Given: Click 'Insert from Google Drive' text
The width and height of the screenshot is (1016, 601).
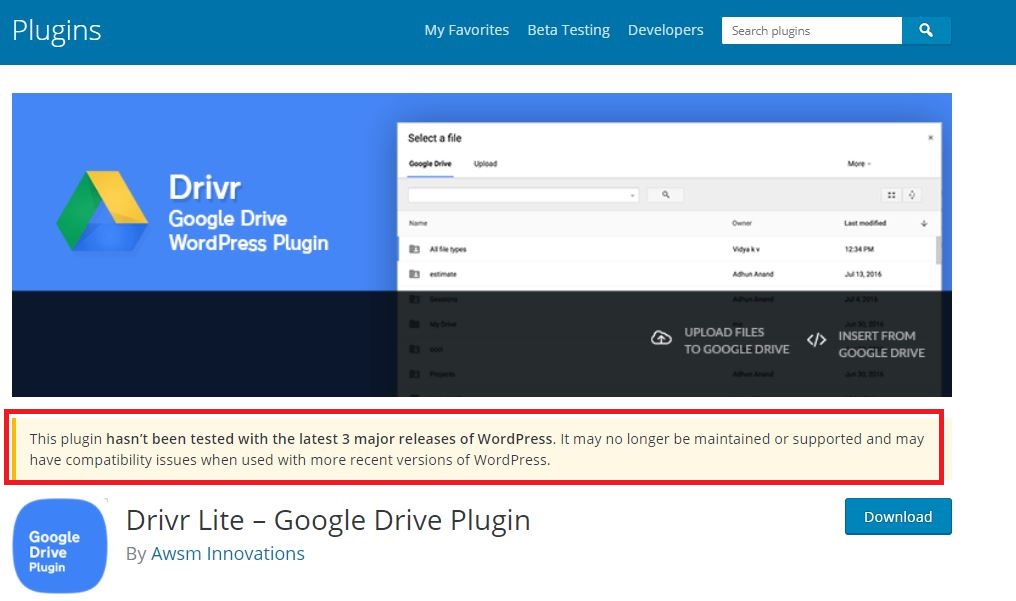Looking at the screenshot, I should (881, 345).
